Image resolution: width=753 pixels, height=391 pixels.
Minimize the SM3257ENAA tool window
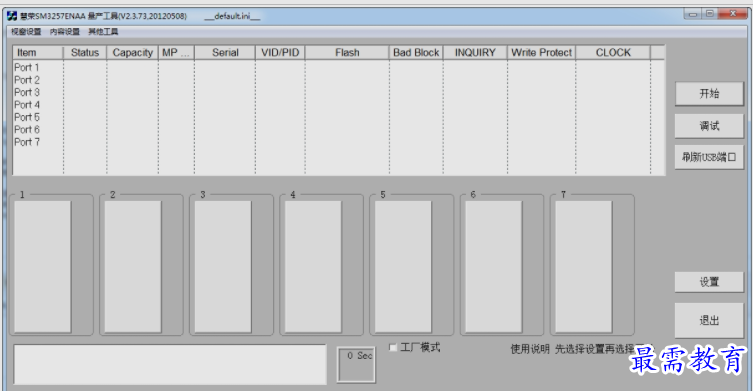pyautogui.click(x=692, y=14)
